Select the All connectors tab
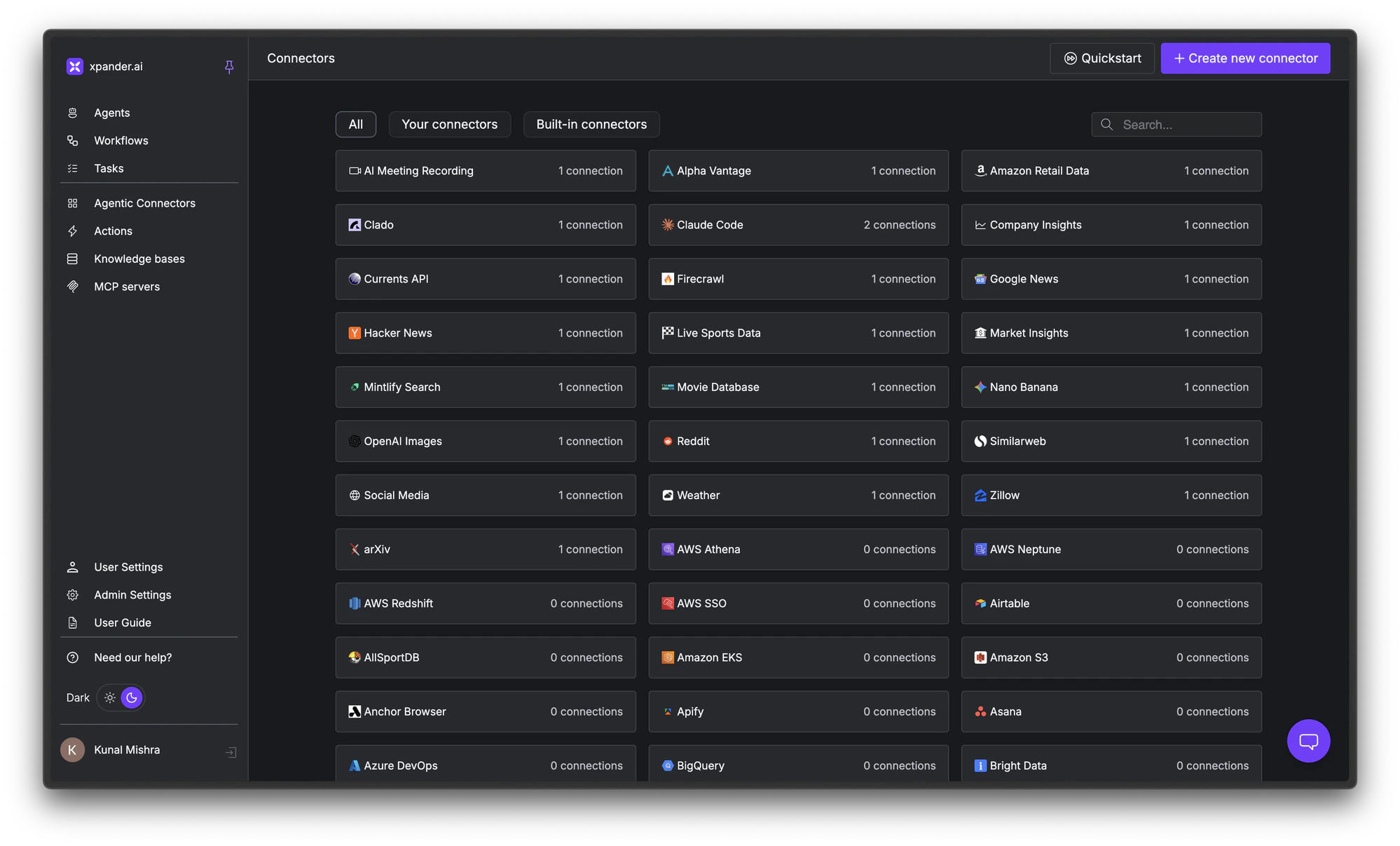 (355, 124)
